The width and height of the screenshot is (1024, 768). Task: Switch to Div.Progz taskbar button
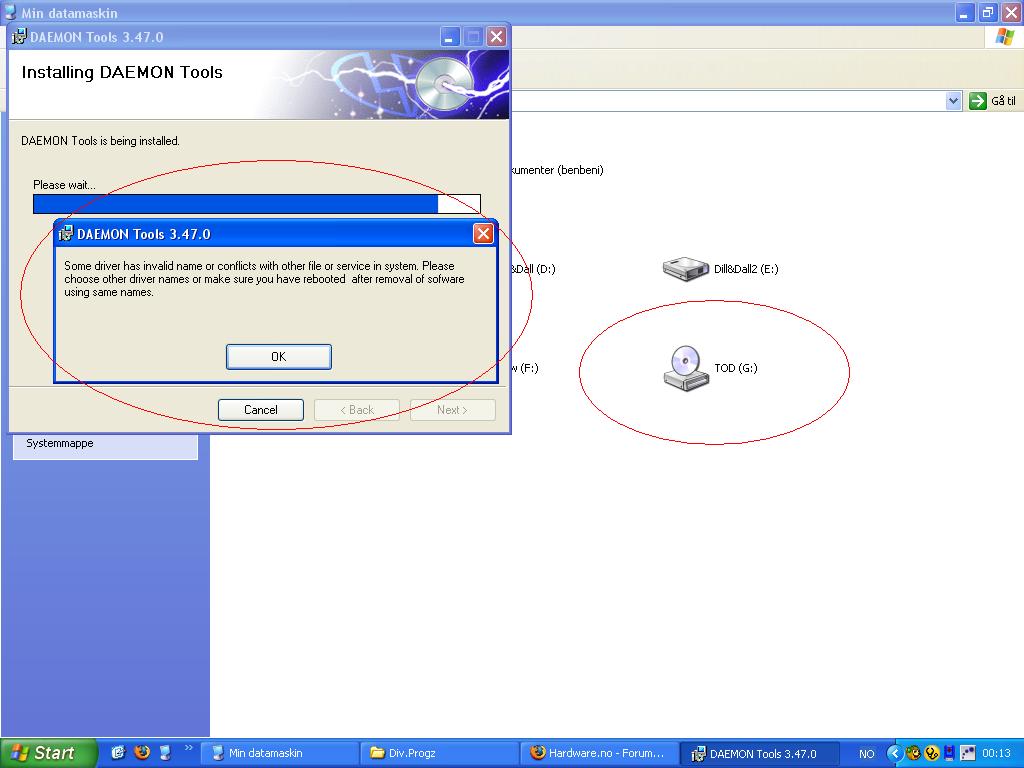click(440, 754)
